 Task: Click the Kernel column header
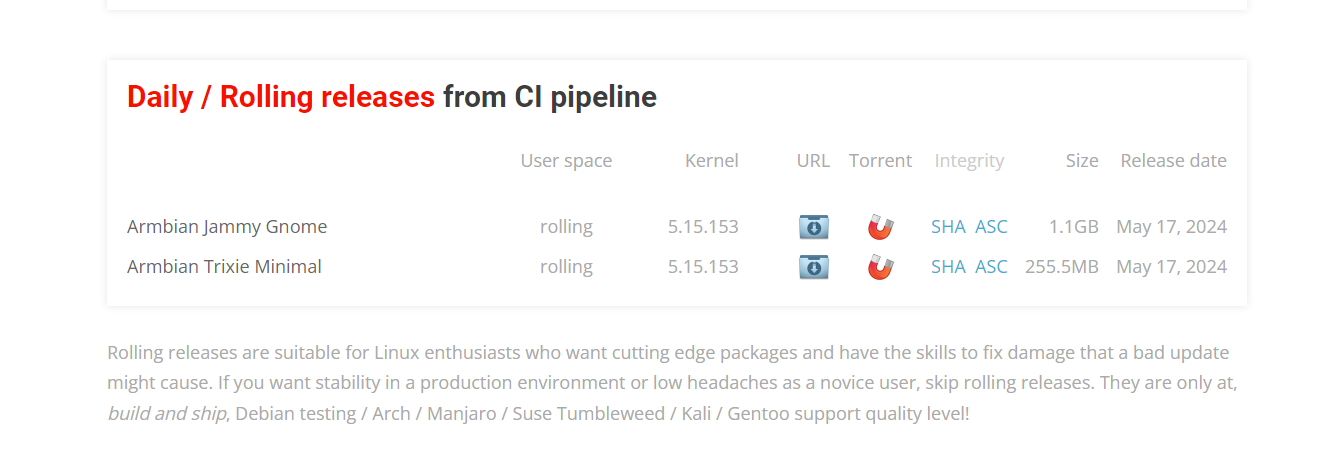click(x=712, y=160)
